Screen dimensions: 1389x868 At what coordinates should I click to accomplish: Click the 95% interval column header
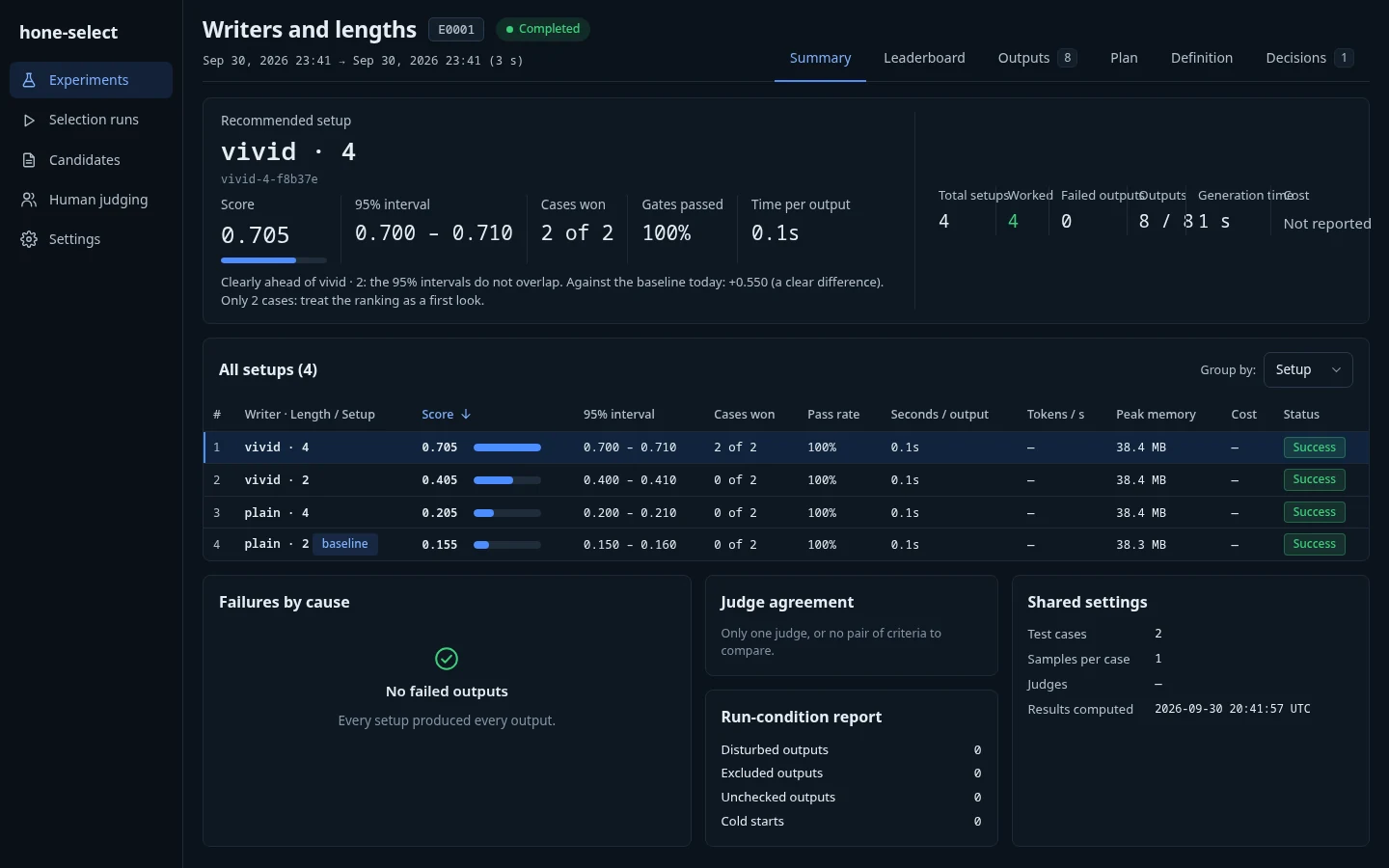(x=619, y=415)
